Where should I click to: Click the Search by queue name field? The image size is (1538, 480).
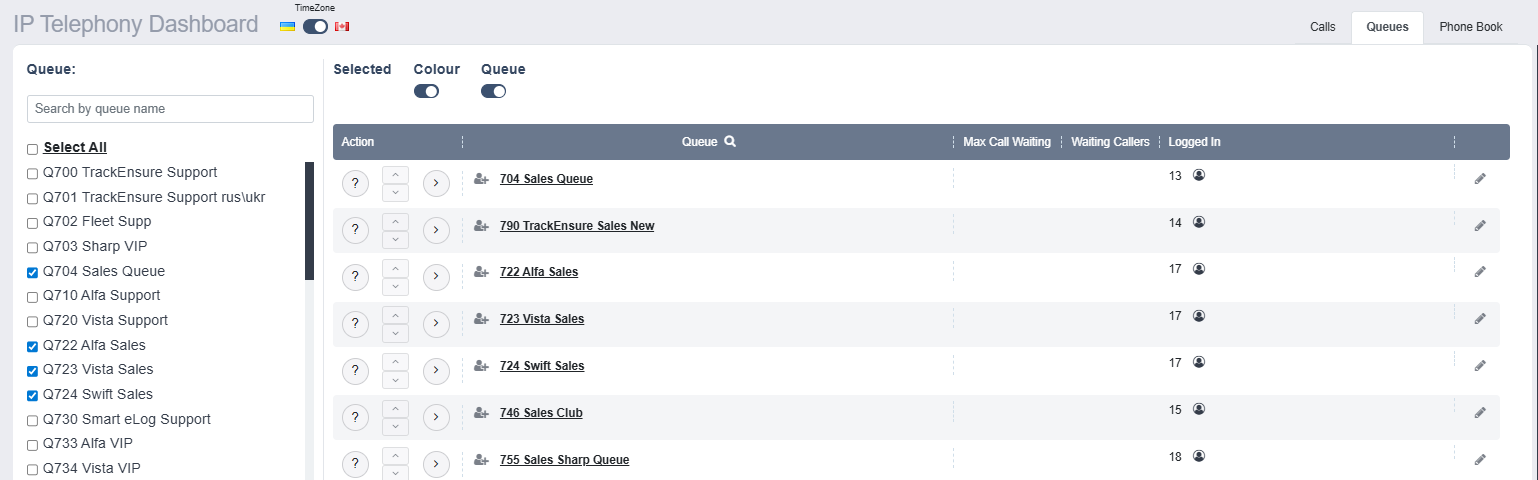170,109
